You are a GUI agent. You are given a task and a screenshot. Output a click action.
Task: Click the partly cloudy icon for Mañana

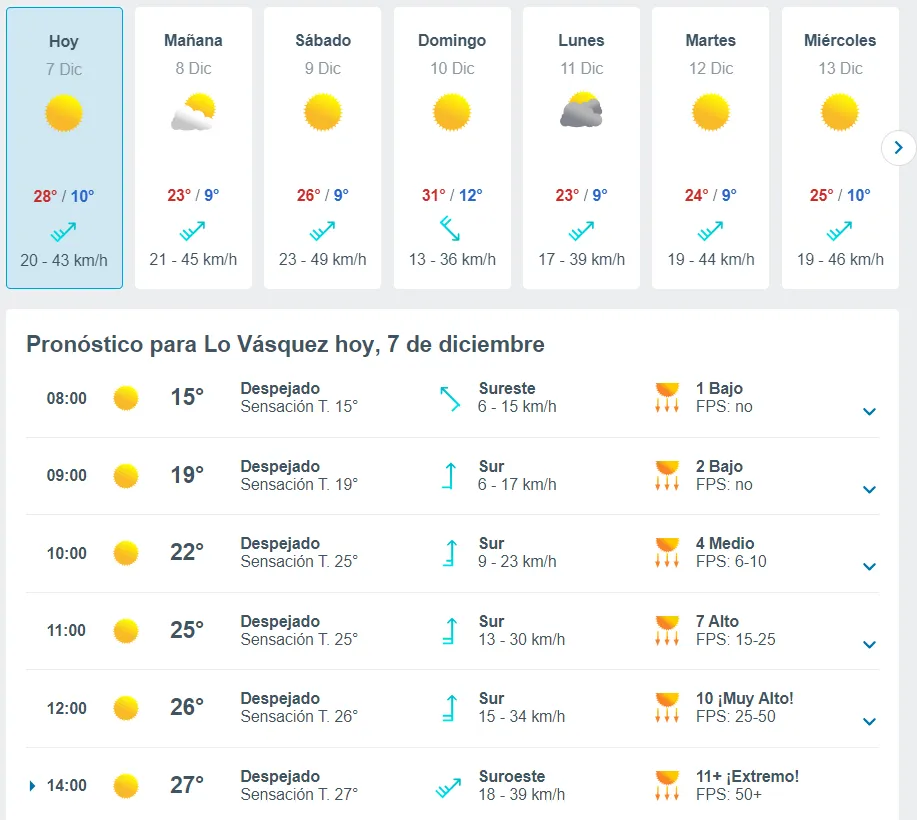[x=193, y=113]
